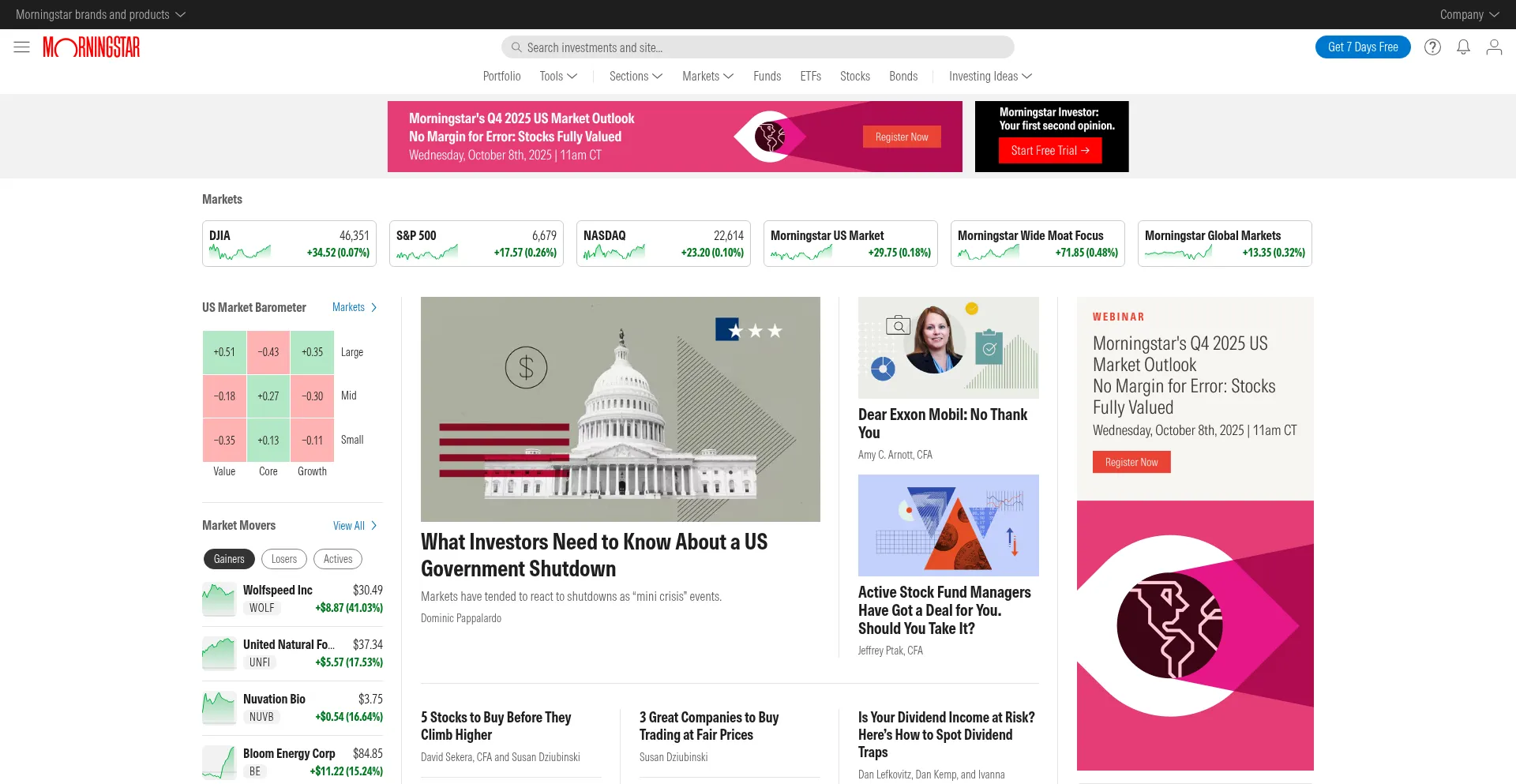Open the hamburger navigation menu
1516x784 pixels.
coord(21,47)
